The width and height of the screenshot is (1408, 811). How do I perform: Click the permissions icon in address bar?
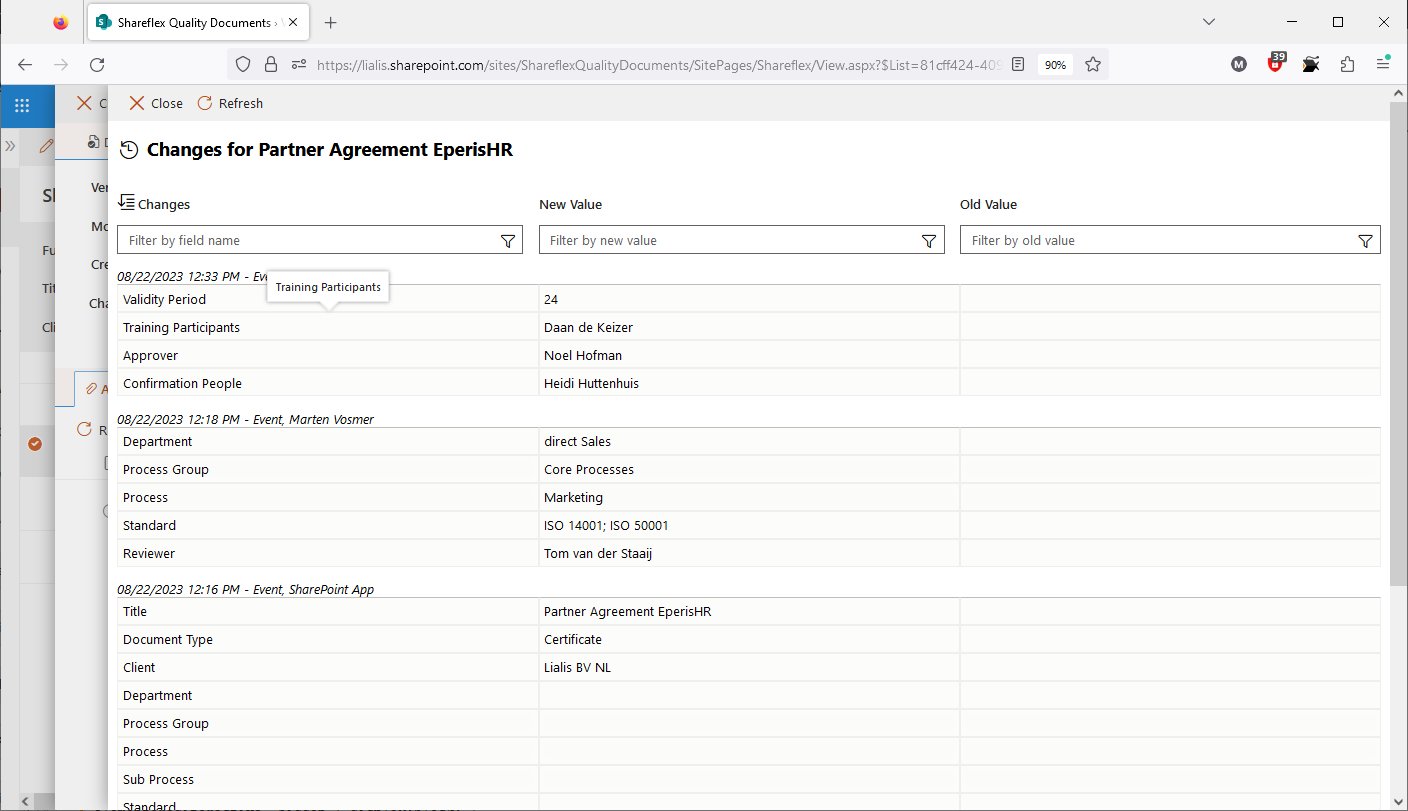click(x=298, y=64)
